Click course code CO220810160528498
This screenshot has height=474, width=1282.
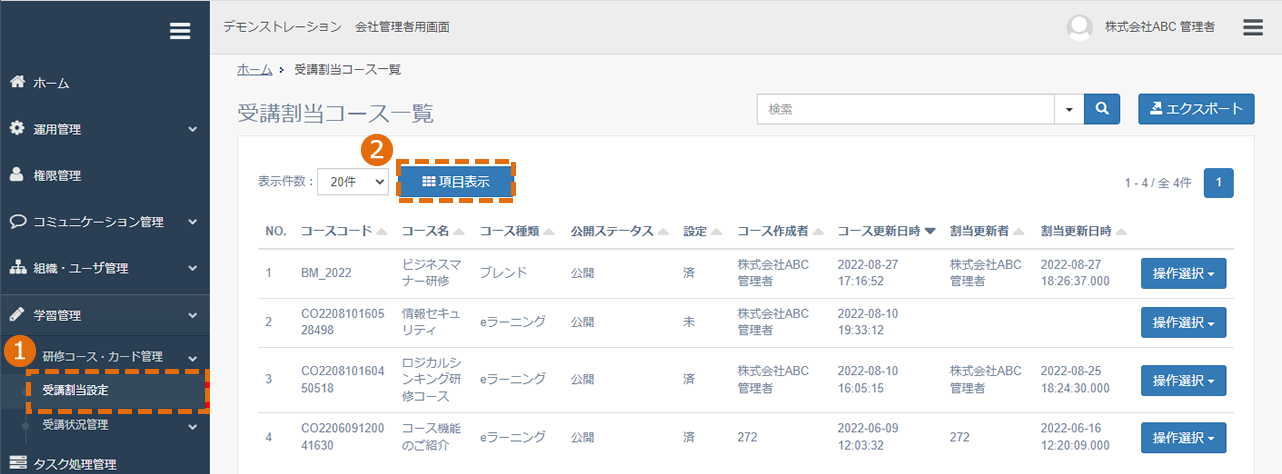(343, 322)
